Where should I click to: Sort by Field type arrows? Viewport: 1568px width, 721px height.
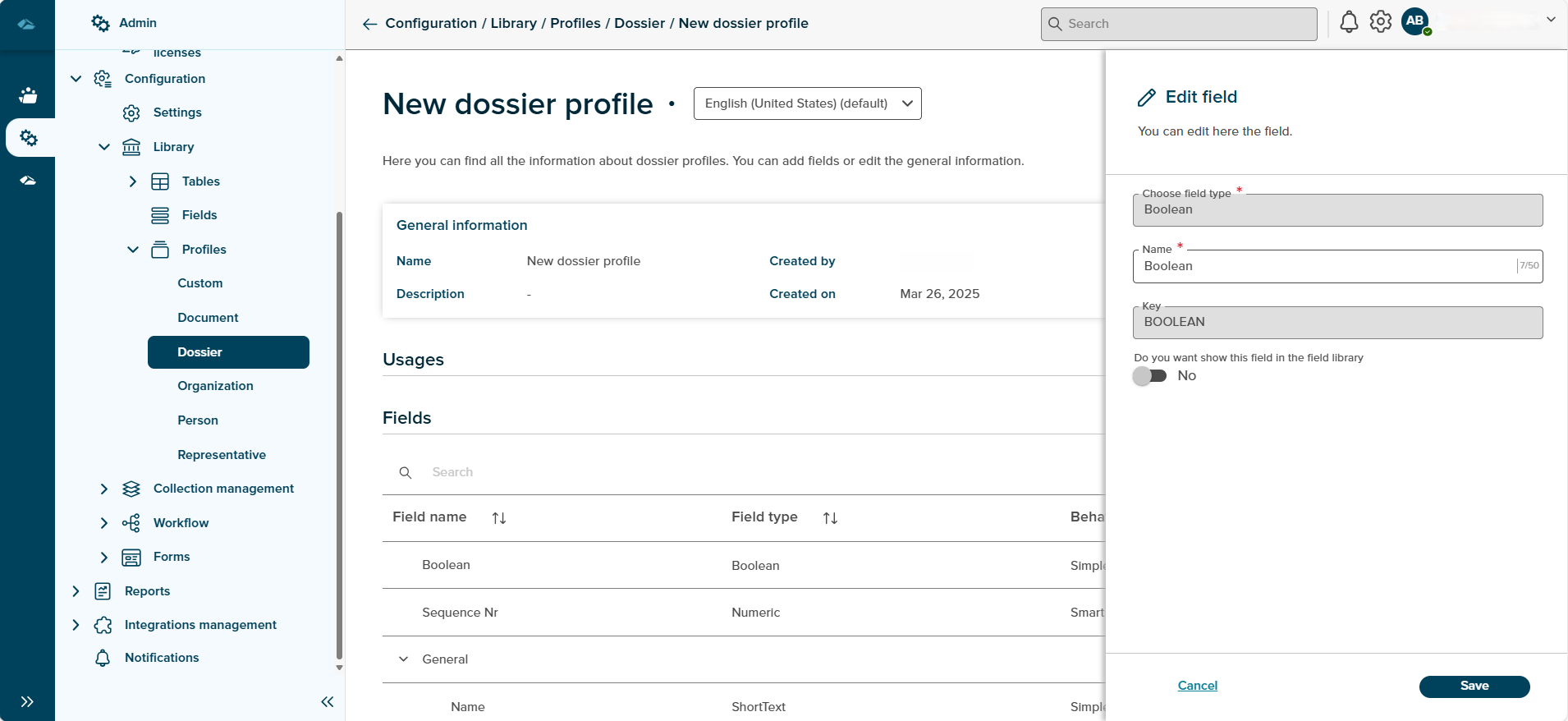[x=830, y=517]
